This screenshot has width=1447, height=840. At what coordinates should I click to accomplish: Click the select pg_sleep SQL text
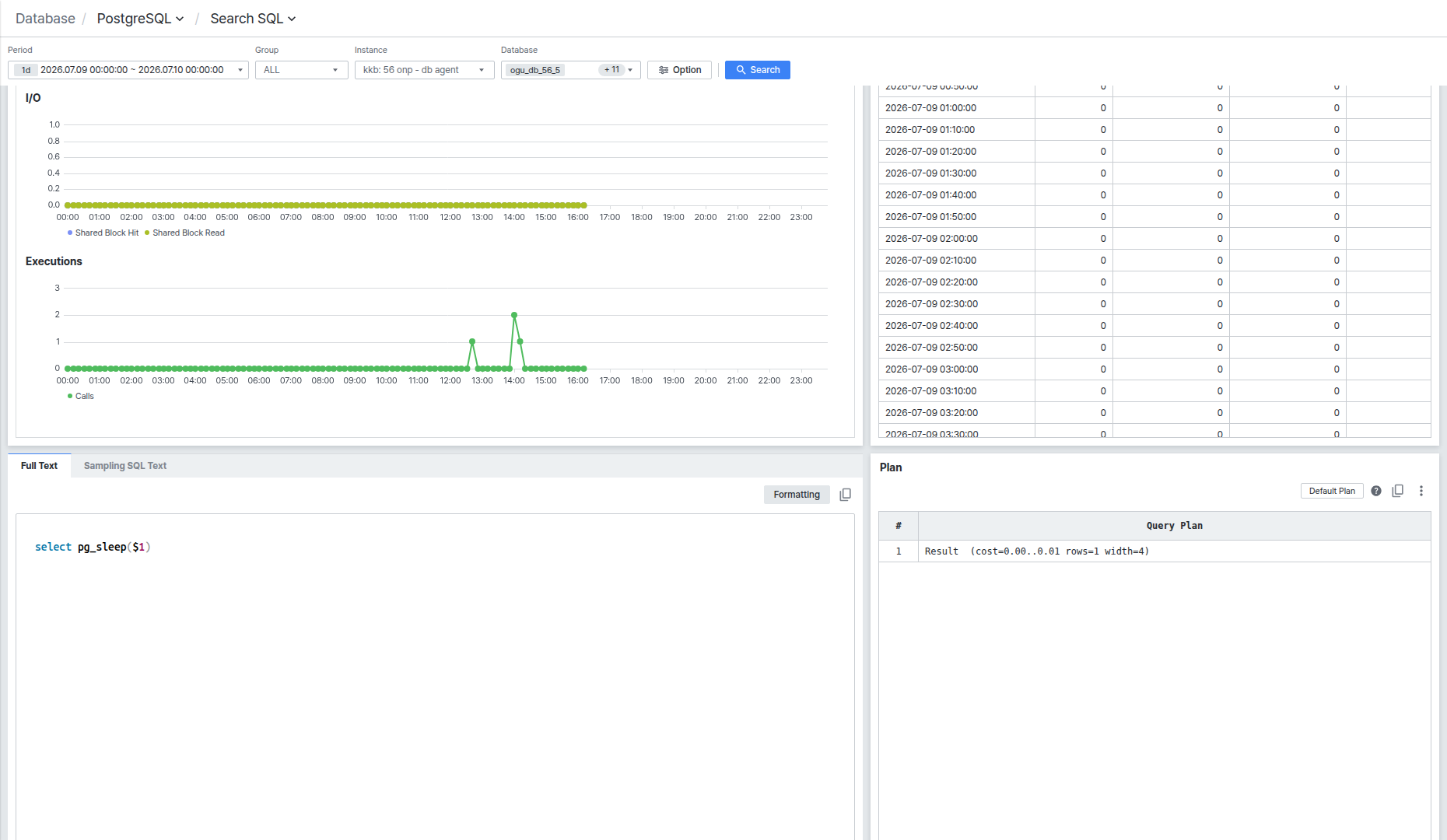point(93,547)
